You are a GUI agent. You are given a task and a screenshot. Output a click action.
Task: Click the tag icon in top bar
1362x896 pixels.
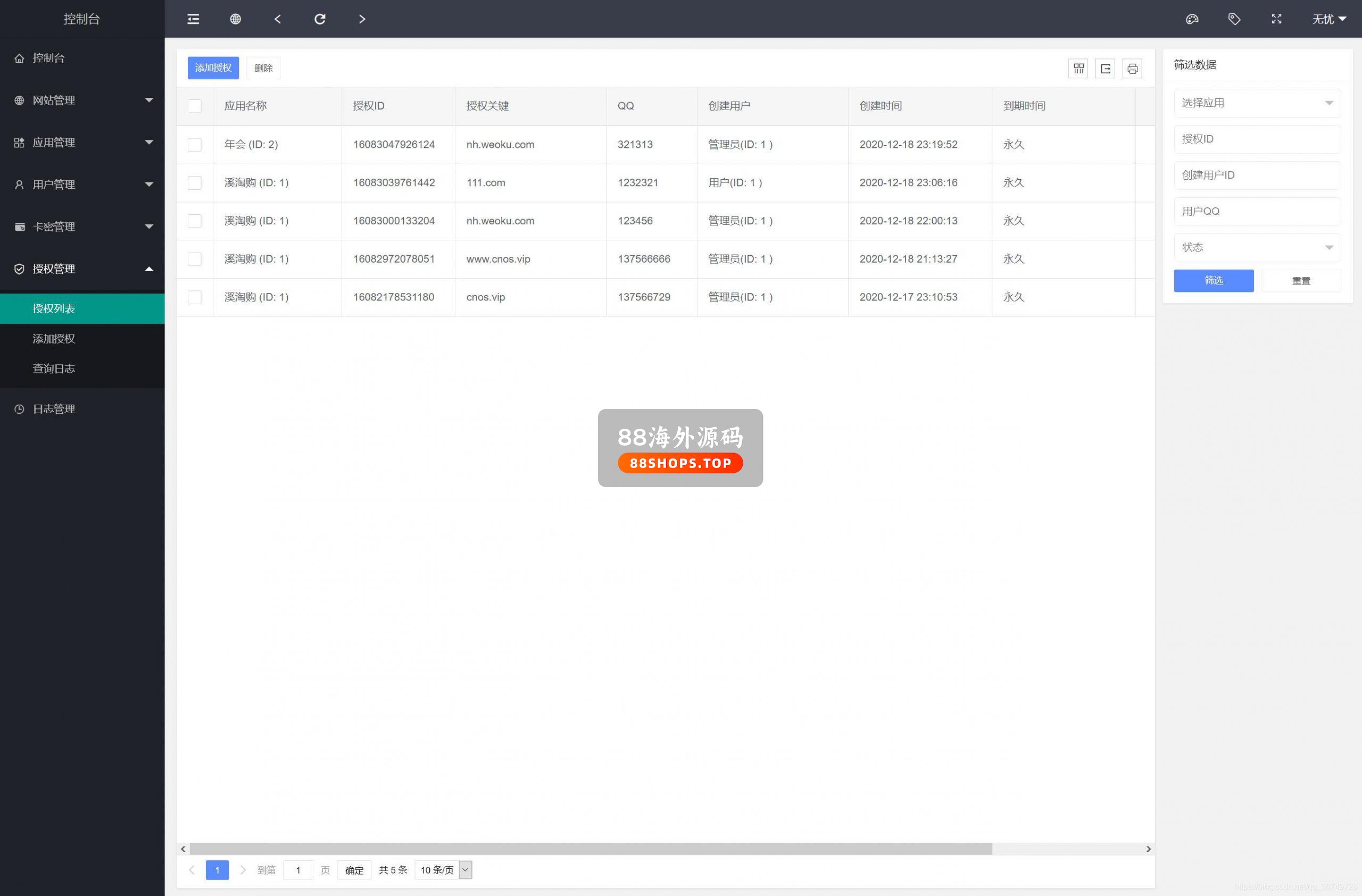click(1234, 19)
